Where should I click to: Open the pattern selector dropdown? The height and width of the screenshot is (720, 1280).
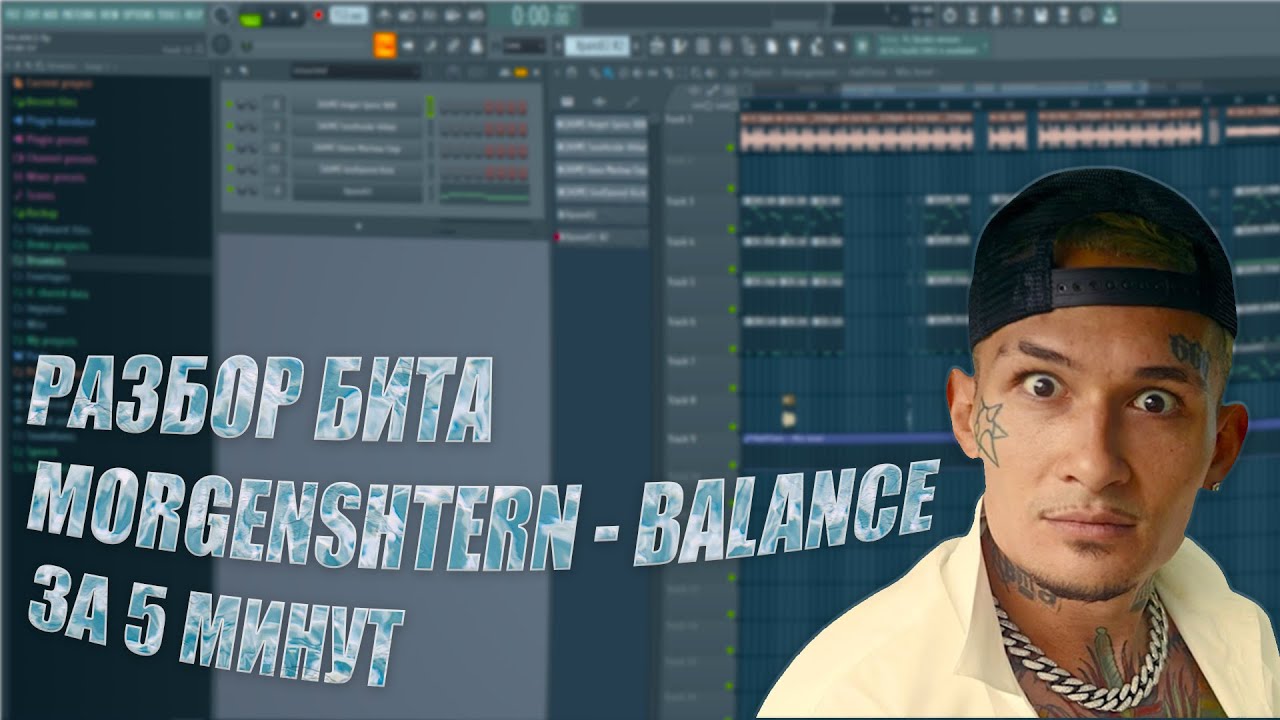pos(597,46)
